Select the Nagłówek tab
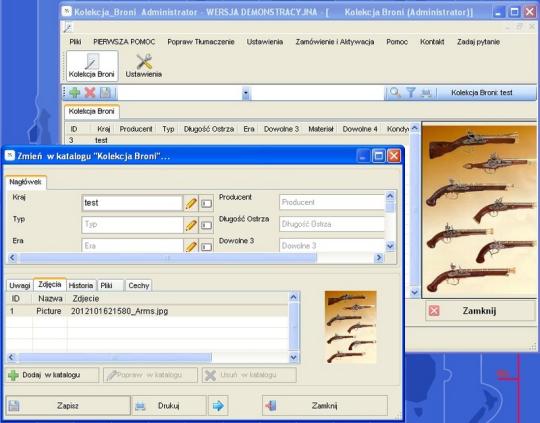The image size is (540, 423). point(25,182)
